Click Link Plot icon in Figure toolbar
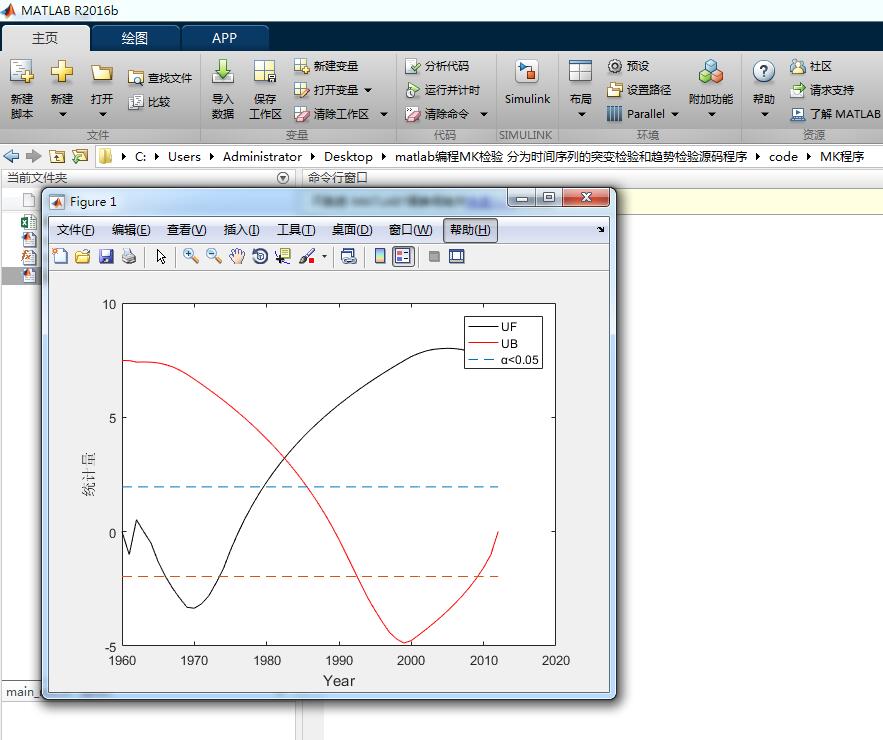883x740 pixels. (349, 256)
